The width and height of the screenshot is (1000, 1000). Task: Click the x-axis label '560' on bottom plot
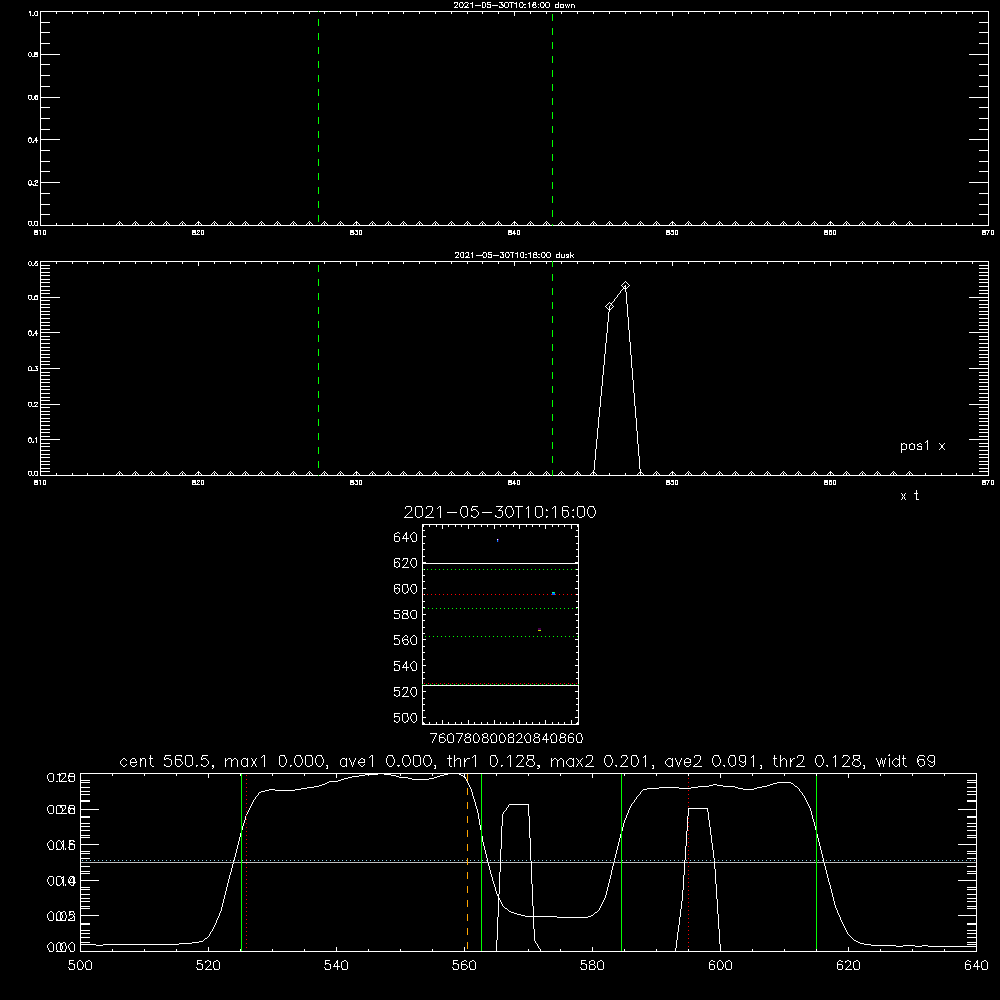click(464, 966)
